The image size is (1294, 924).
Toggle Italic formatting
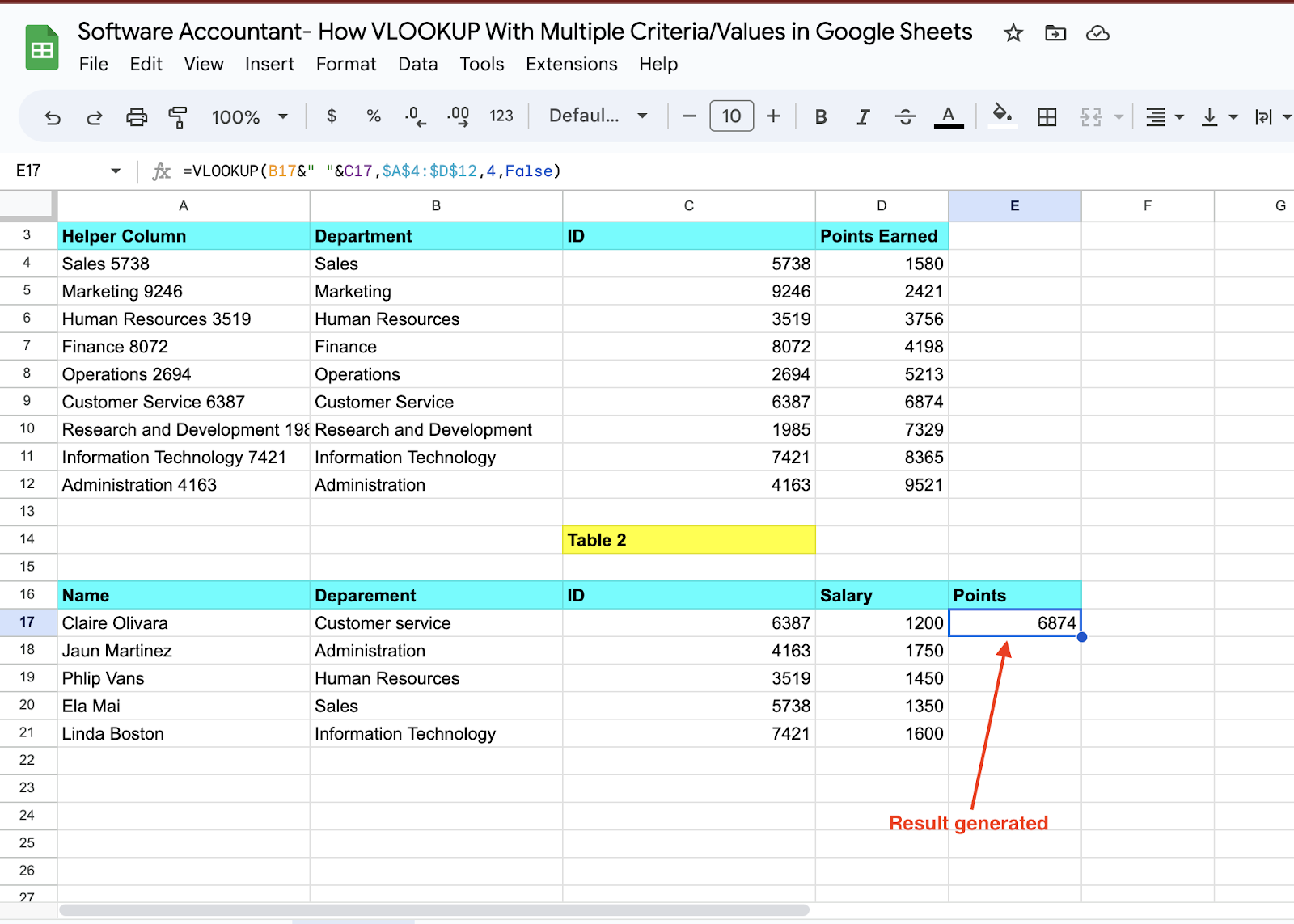click(863, 117)
